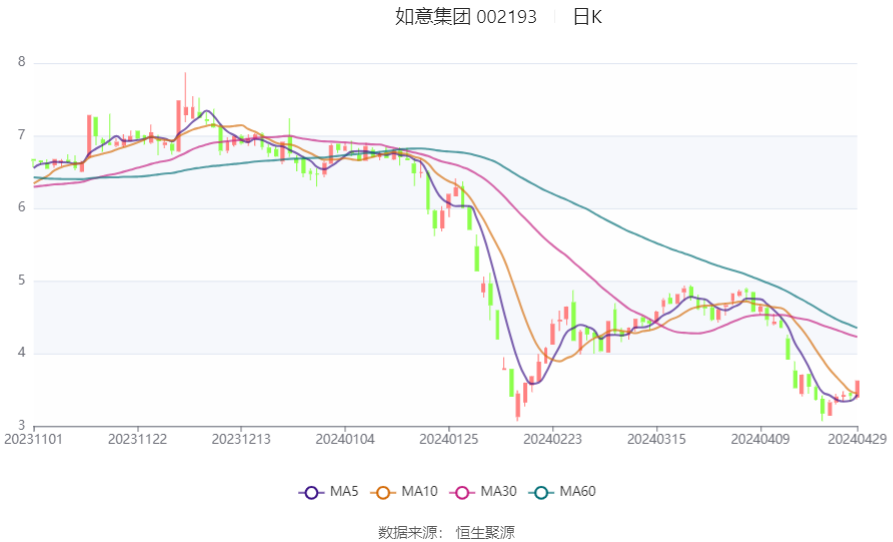Image resolution: width=893 pixels, height=542 pixels.
Task: Click the orange MA10 legend circle marker
Action: [x=383, y=492]
